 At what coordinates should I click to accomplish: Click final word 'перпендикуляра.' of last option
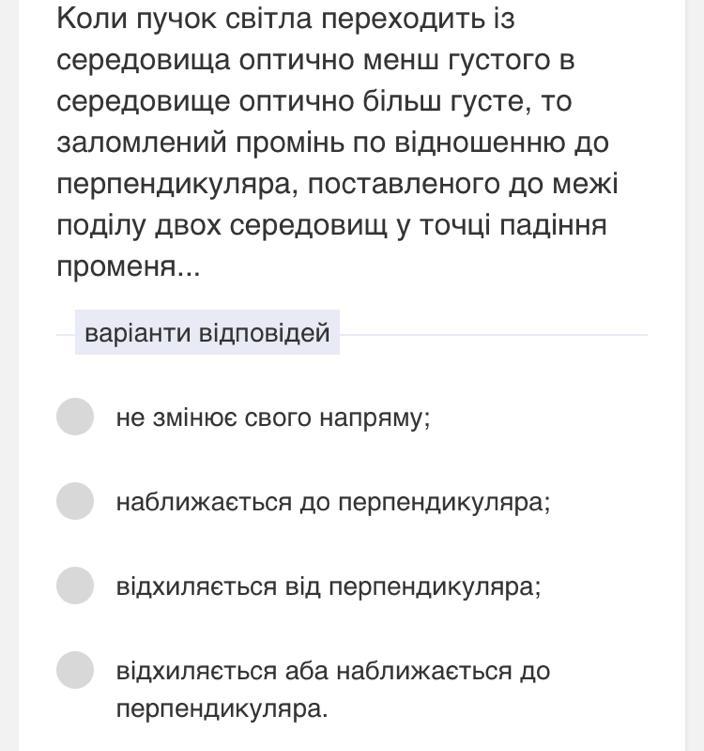222,709
